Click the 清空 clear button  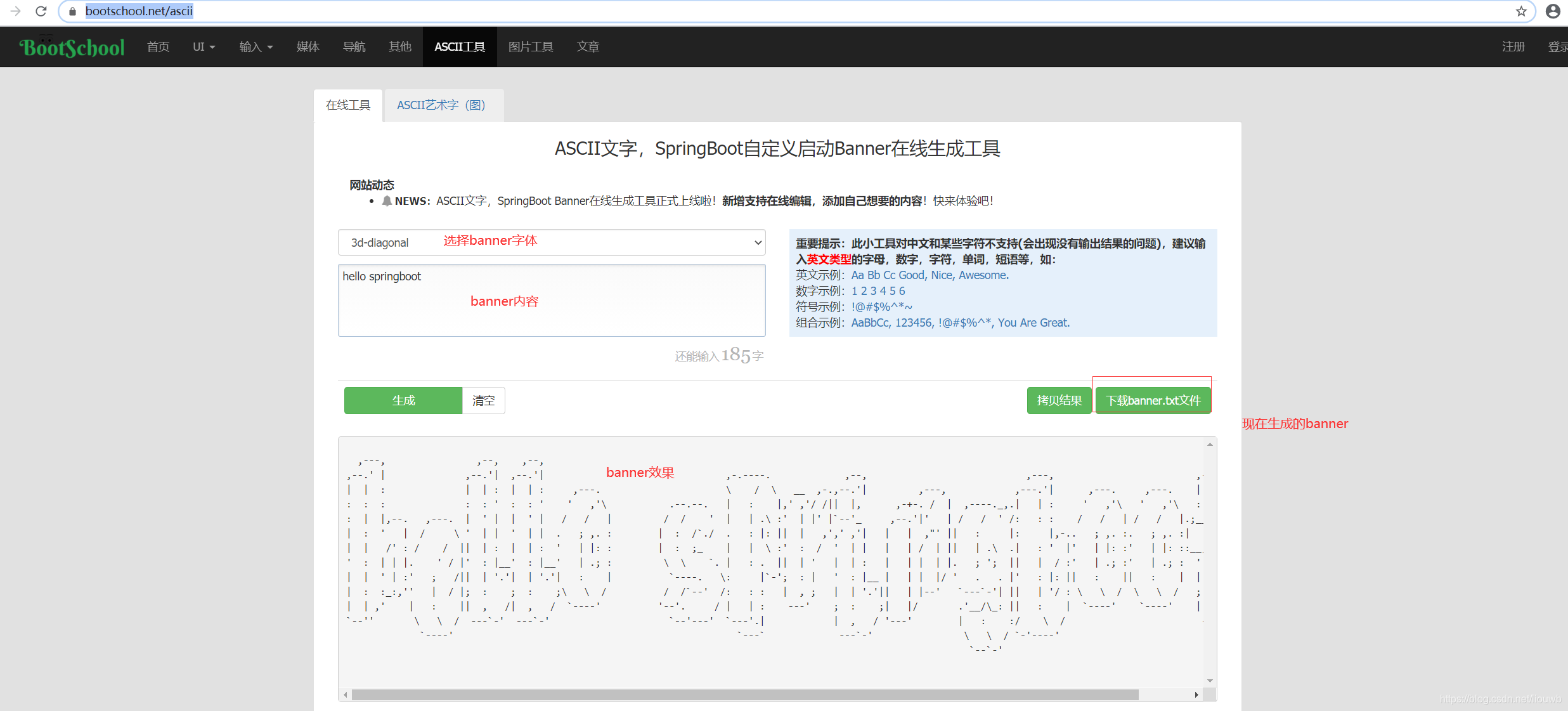[x=484, y=400]
